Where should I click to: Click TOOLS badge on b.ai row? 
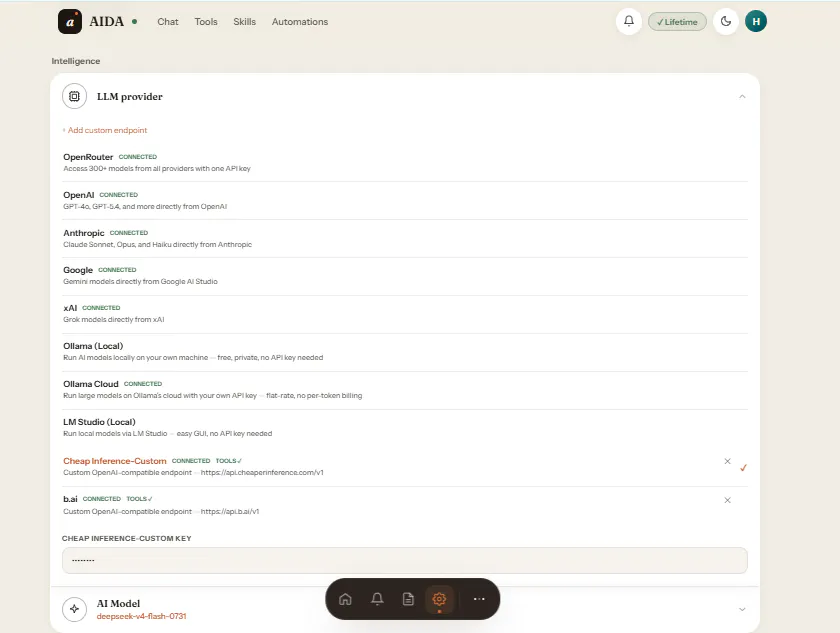click(x=139, y=499)
